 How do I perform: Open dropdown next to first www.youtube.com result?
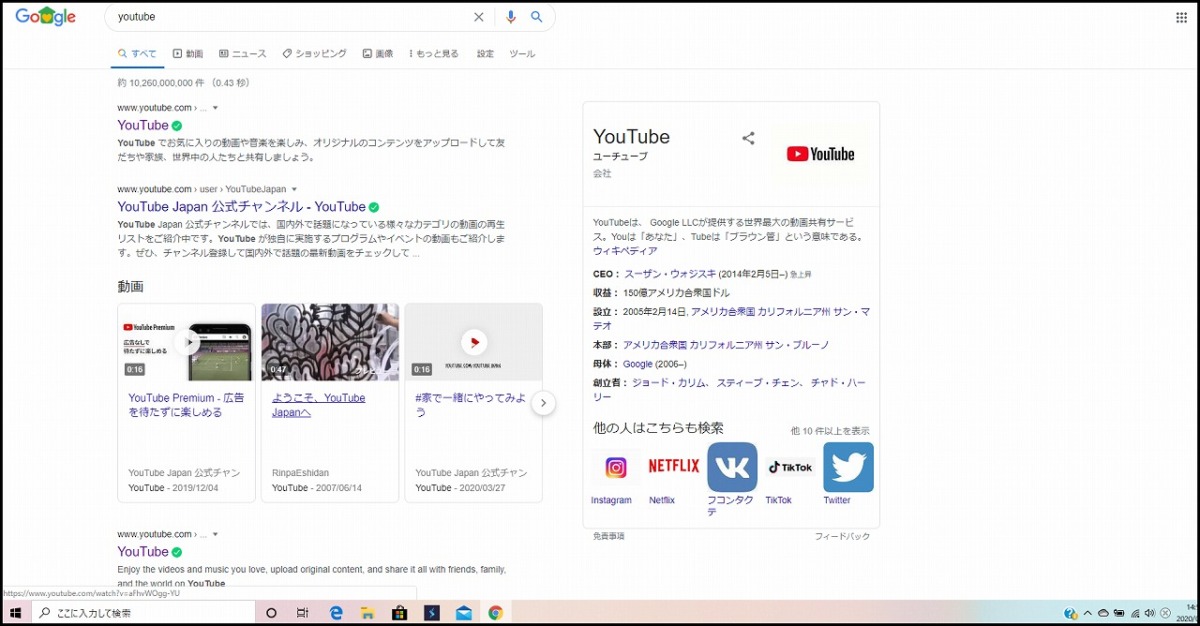point(215,108)
